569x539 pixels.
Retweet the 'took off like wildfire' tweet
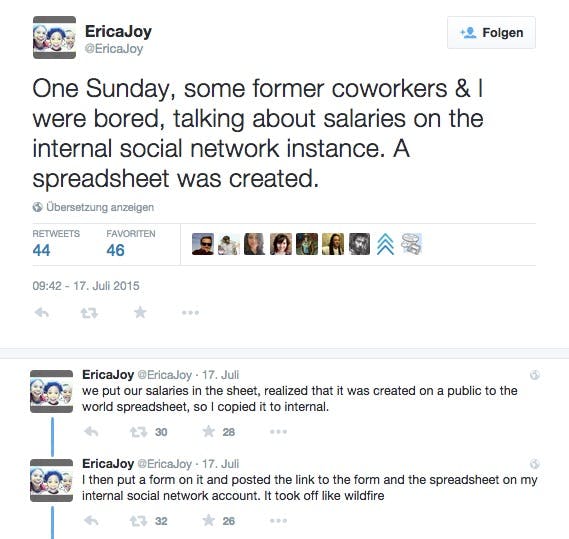[x=138, y=521]
